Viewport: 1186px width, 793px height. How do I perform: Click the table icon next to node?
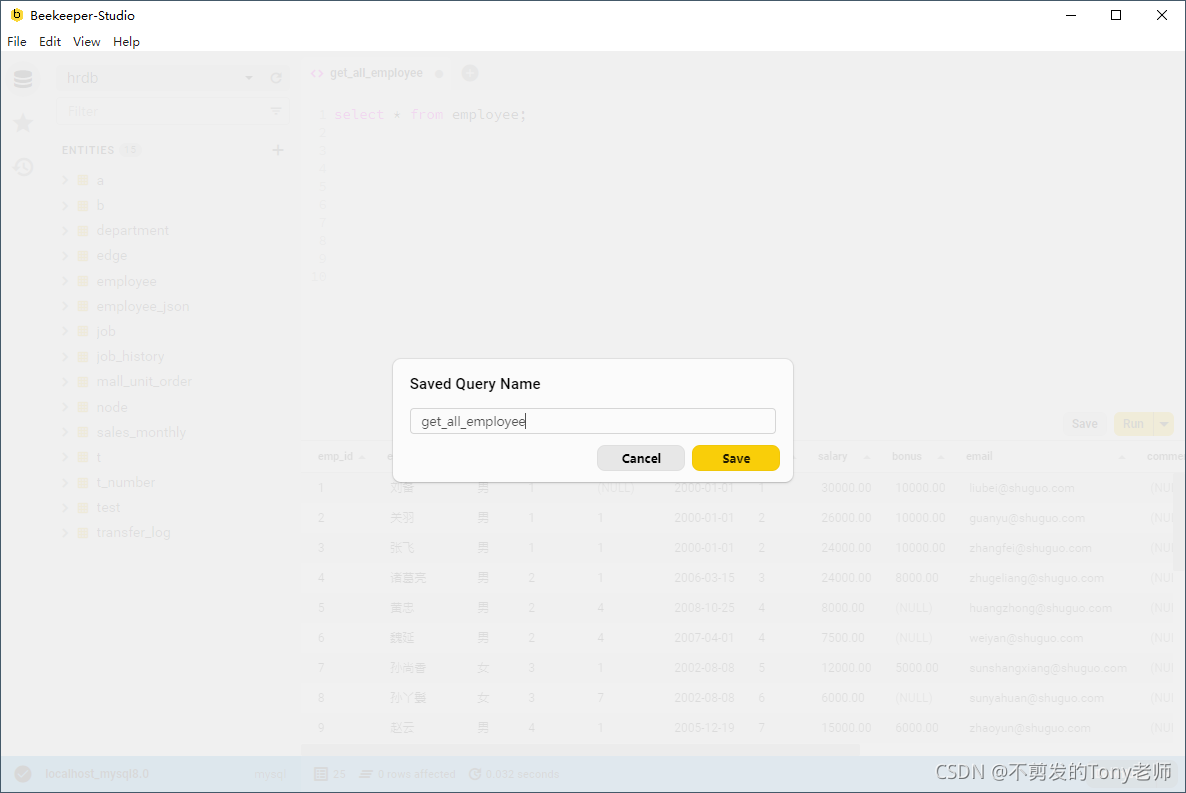click(83, 407)
